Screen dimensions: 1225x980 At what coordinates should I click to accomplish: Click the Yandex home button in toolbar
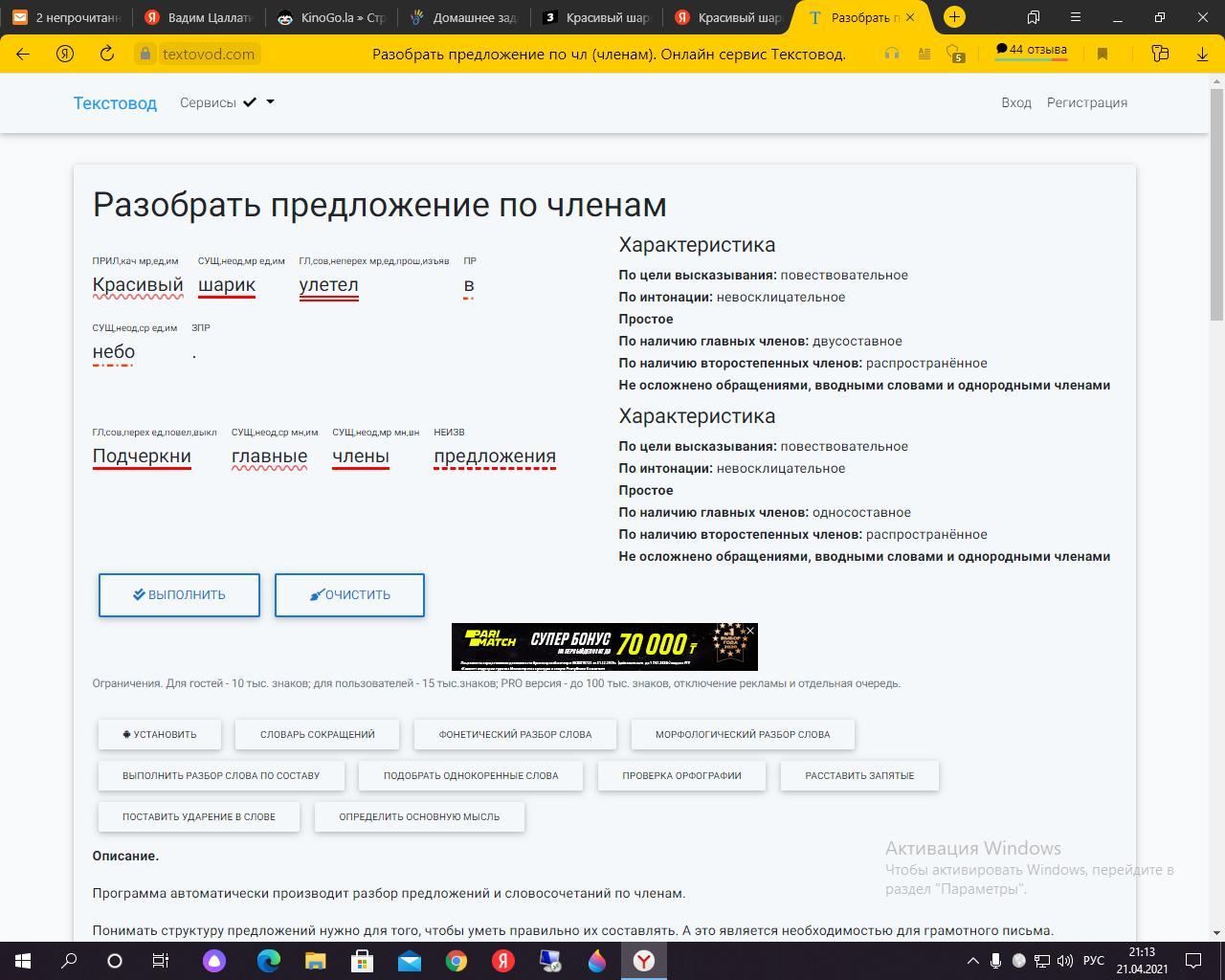tap(65, 54)
